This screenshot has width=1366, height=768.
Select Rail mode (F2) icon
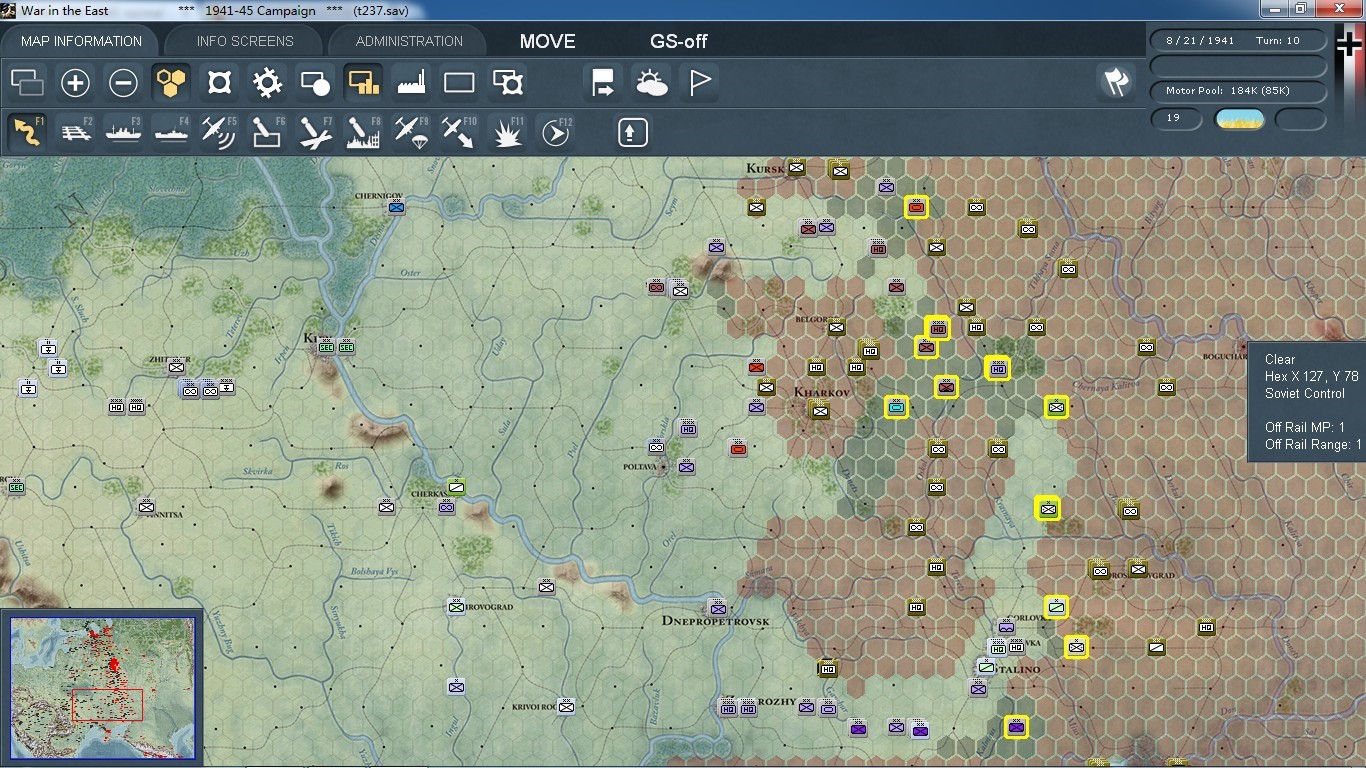tap(76, 131)
